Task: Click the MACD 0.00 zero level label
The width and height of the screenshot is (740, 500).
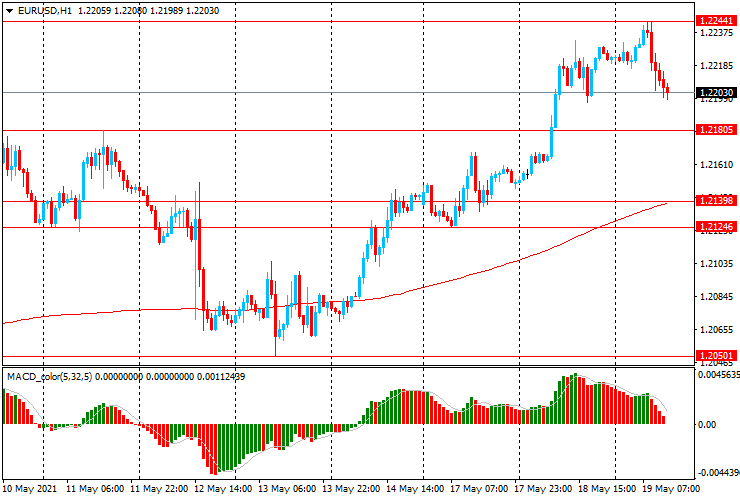Action: click(x=706, y=424)
